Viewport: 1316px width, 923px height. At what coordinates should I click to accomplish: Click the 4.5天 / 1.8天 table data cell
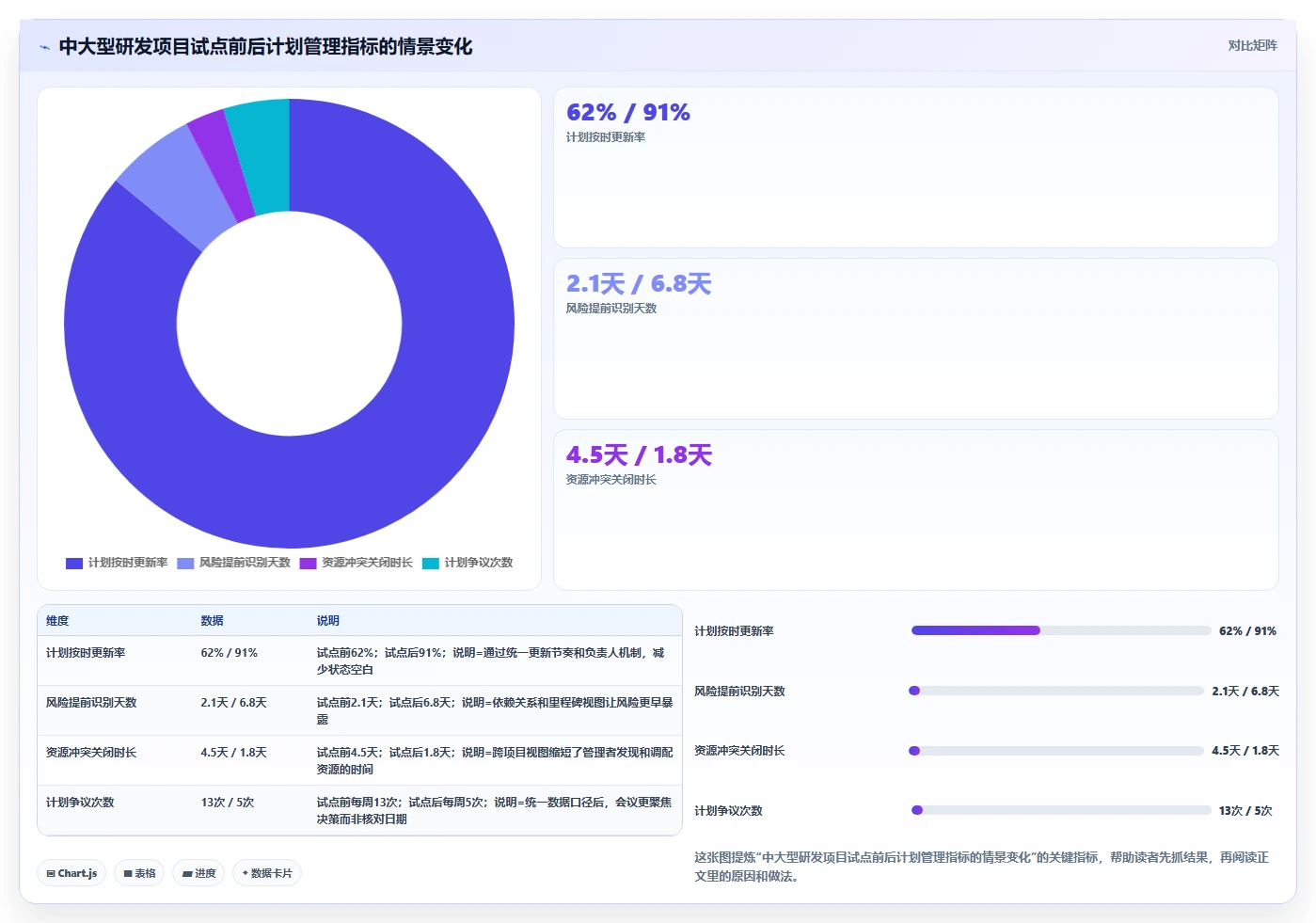pyautogui.click(x=233, y=753)
